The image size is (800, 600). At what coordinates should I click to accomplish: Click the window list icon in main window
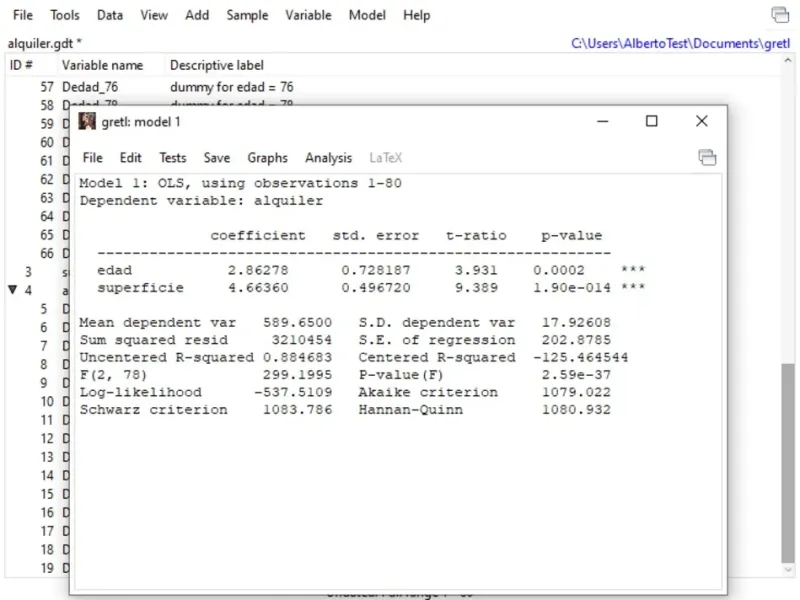tap(780, 15)
